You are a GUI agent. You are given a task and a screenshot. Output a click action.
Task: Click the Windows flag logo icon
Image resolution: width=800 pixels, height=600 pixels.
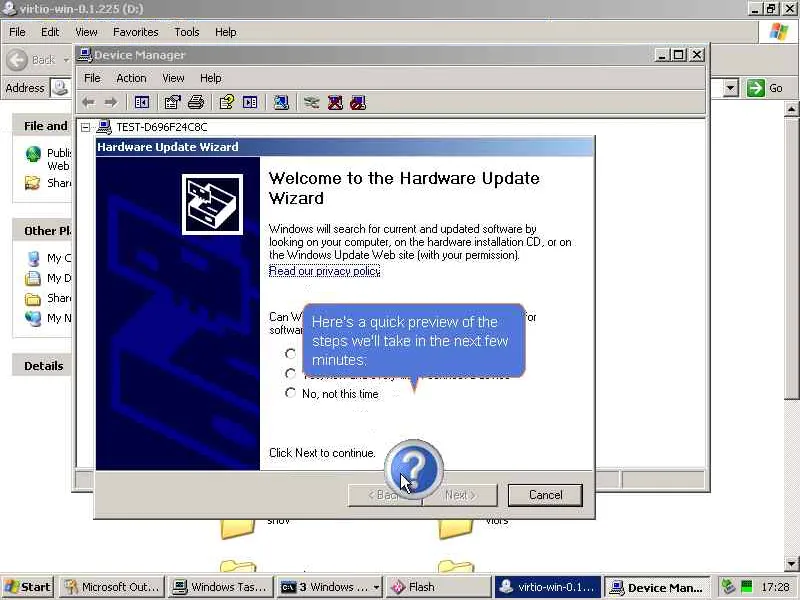(x=779, y=32)
